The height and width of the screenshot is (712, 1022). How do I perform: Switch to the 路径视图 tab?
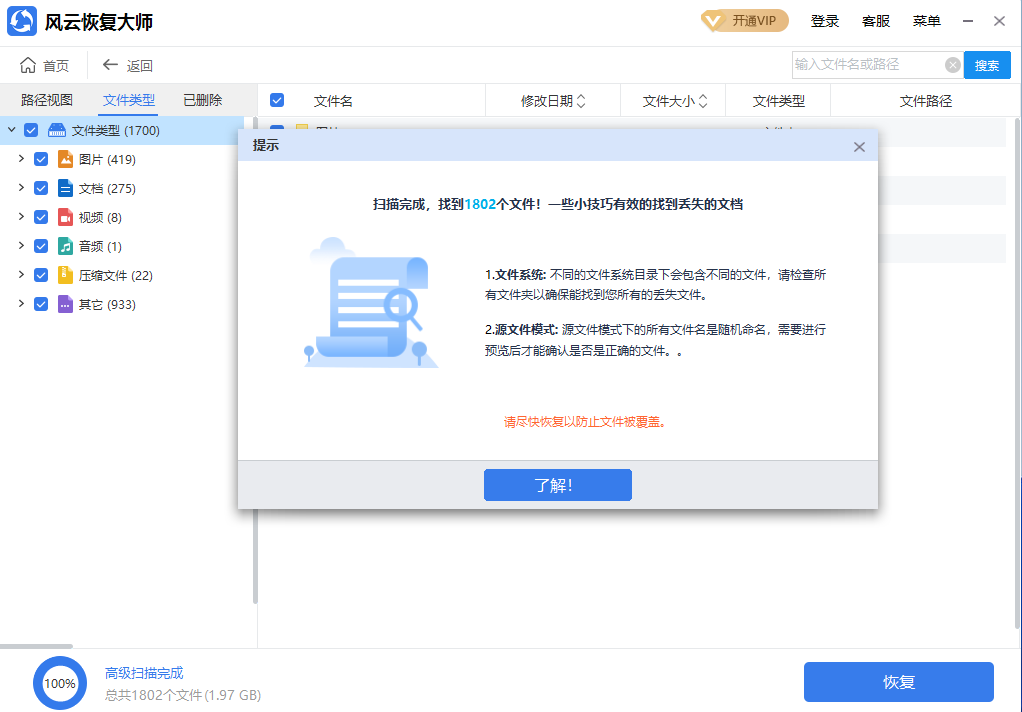(x=47, y=100)
